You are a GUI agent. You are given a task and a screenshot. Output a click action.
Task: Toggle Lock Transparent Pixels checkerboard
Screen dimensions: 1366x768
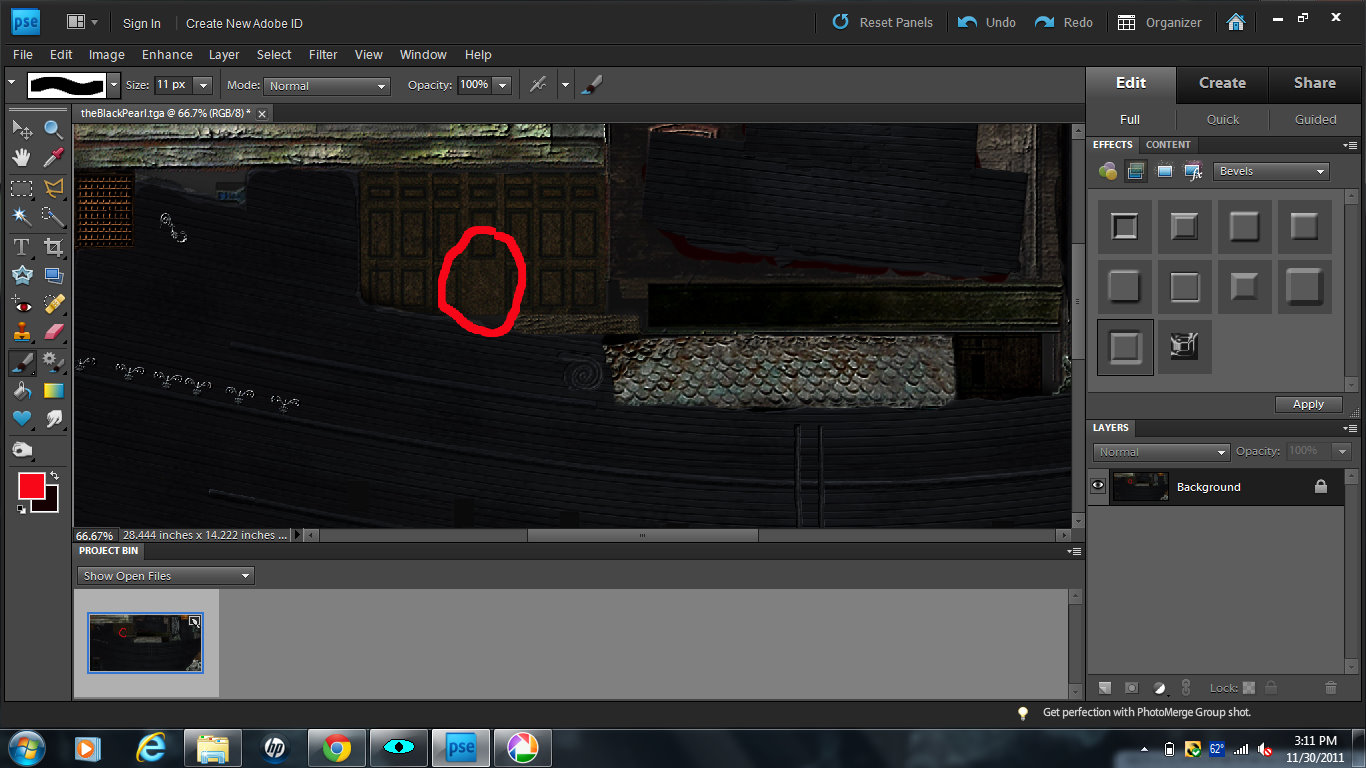(1248, 688)
